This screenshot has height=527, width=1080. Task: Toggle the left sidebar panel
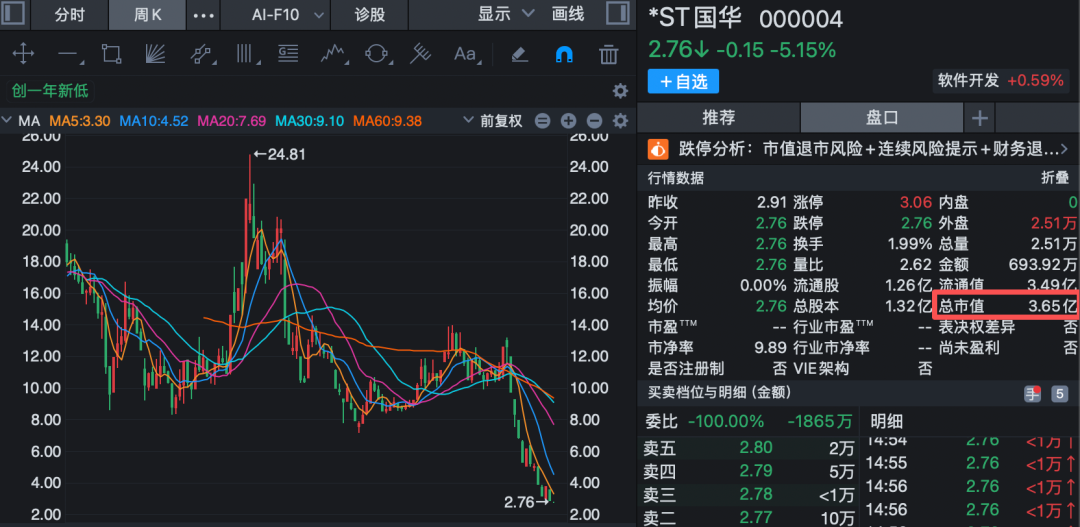(x=15, y=15)
